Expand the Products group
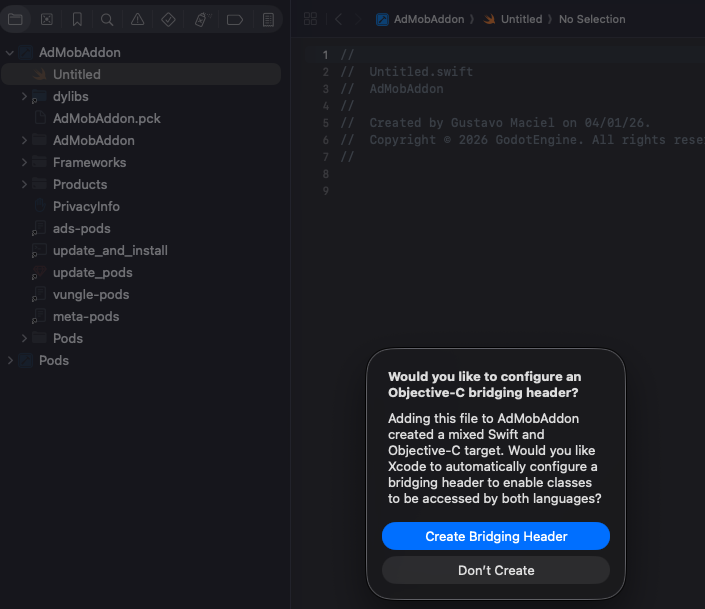Image resolution: width=705 pixels, height=609 pixels. click(x=25, y=184)
